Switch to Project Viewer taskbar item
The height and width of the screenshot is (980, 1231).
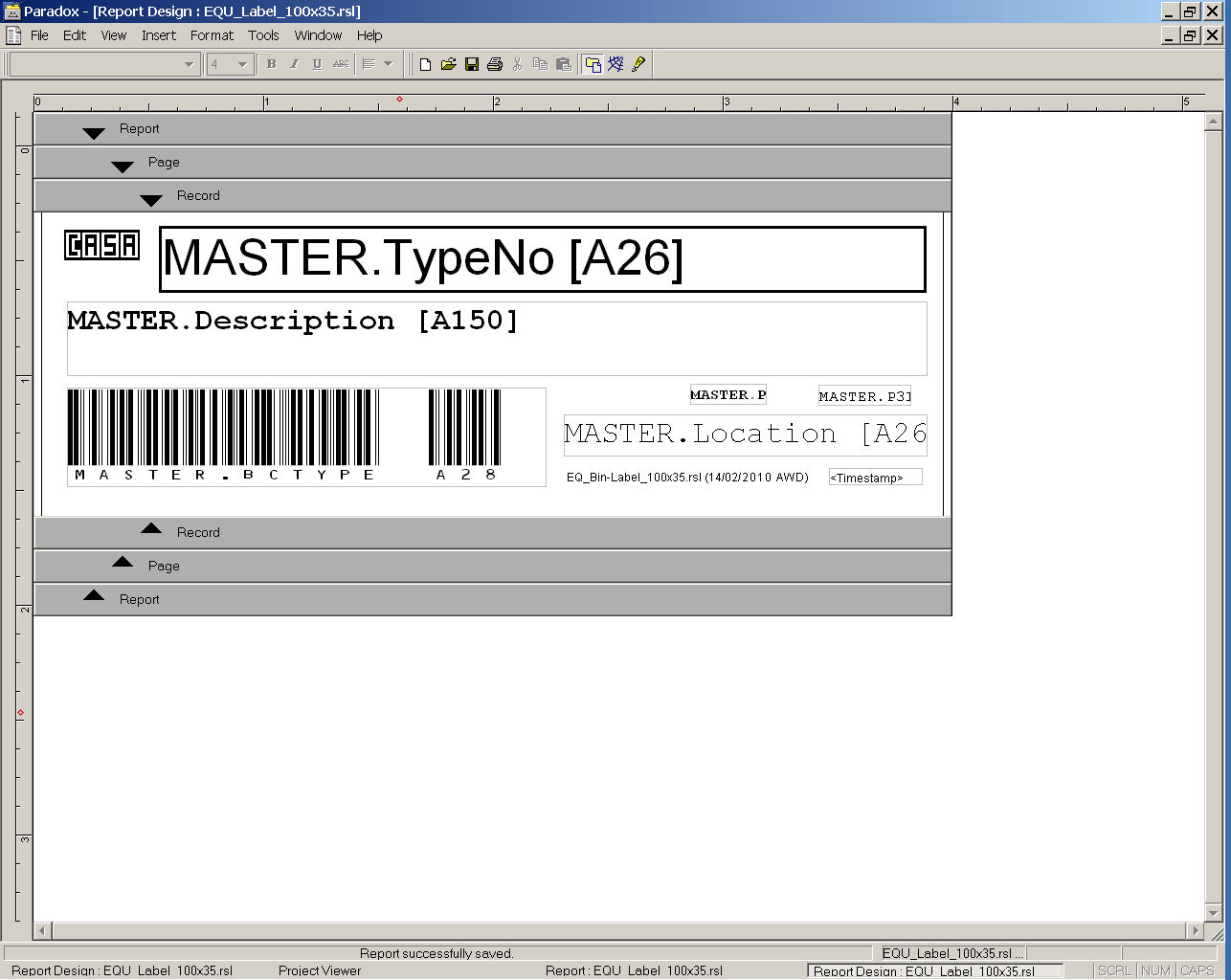coord(320,970)
